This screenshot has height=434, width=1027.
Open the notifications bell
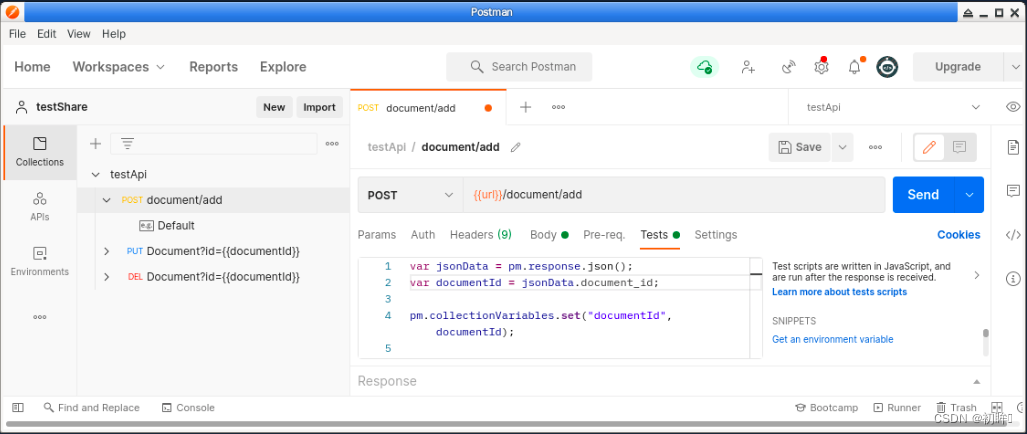click(854, 67)
